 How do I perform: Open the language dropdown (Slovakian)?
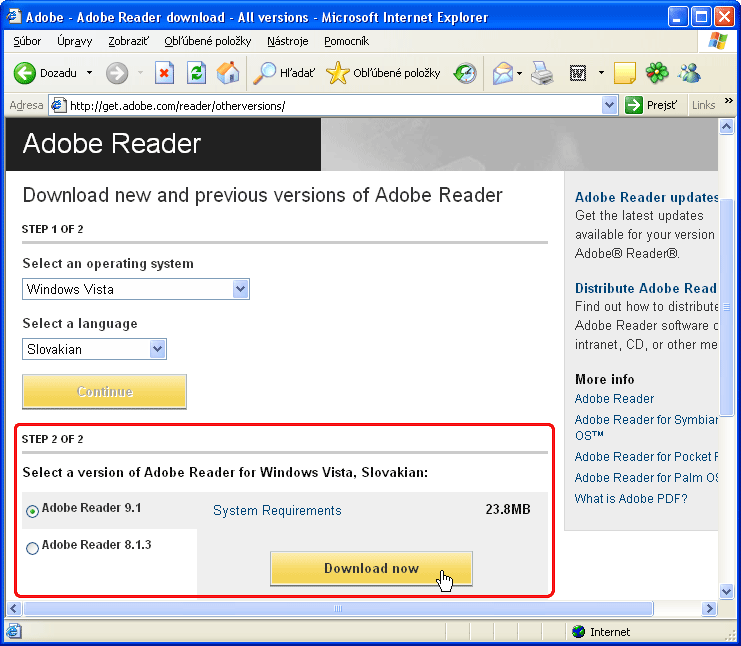[94, 349]
